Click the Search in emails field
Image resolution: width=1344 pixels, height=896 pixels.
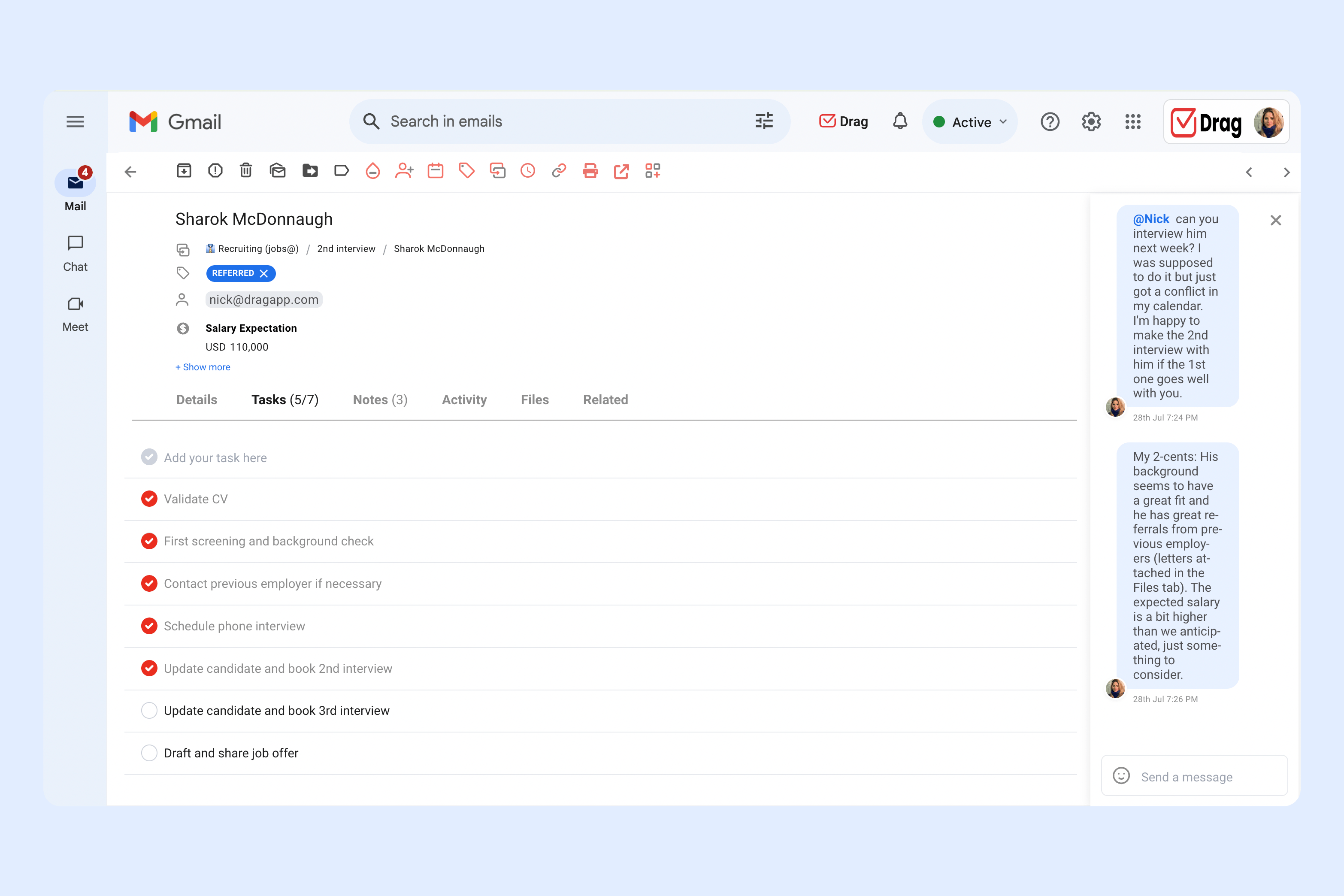click(x=570, y=121)
